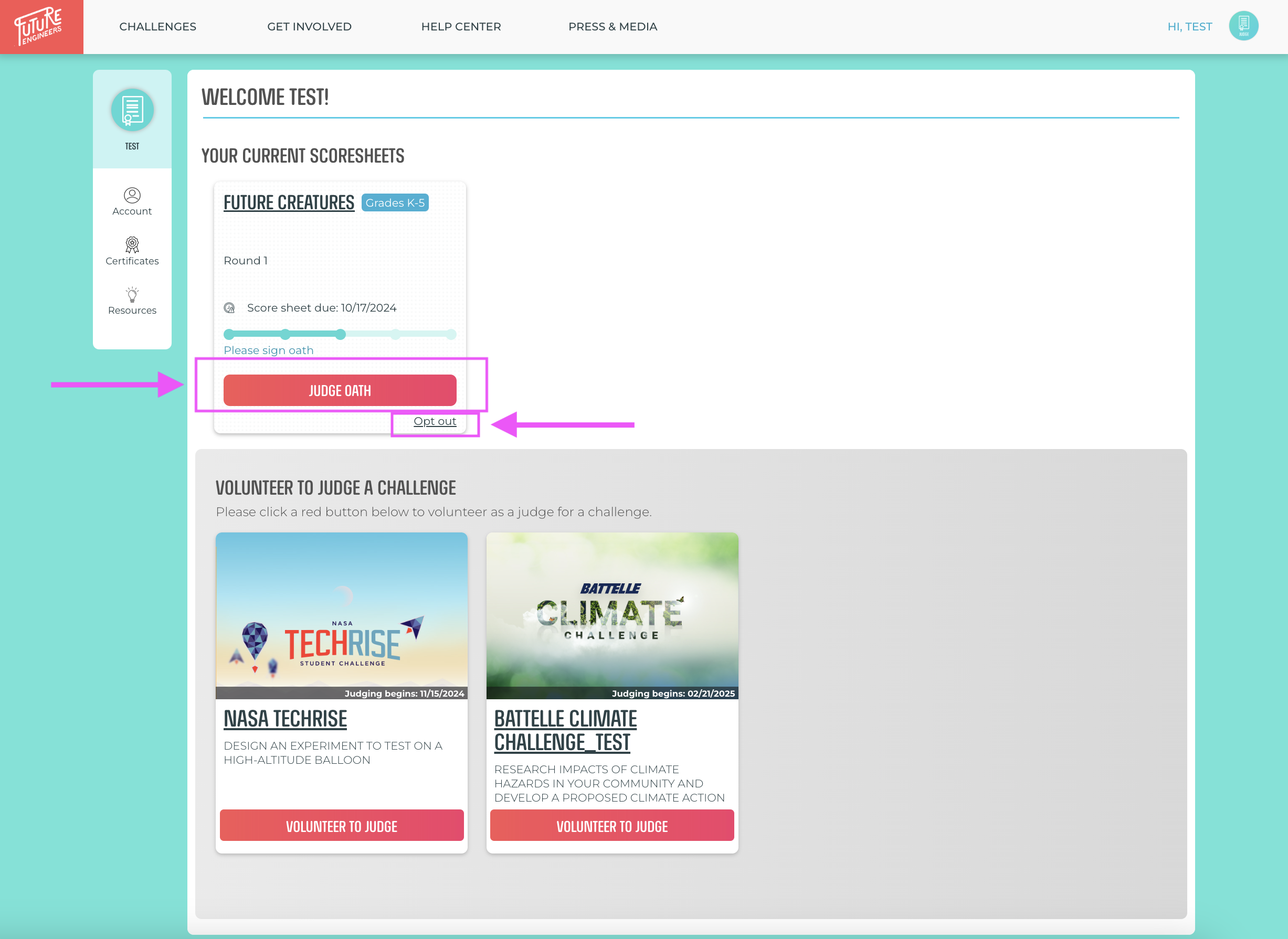1288x939 pixels.
Task: Click the Battelle Climate Challenge thumbnail
Action: pos(613,615)
